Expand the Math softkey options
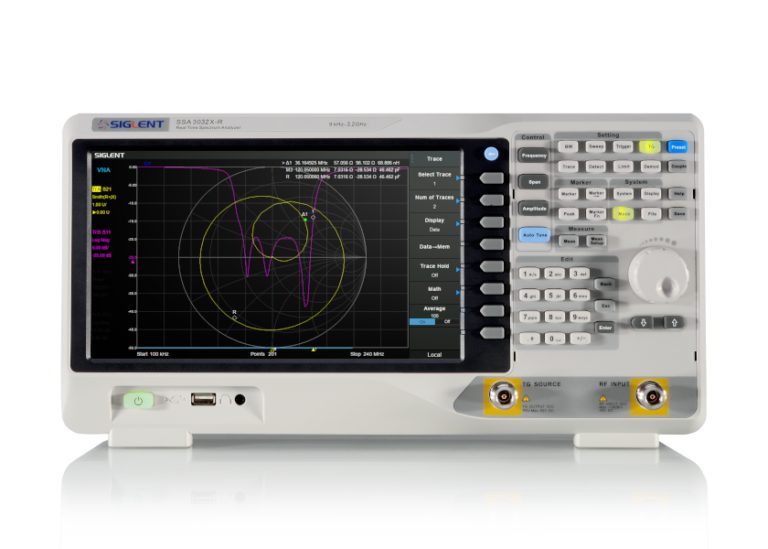The width and height of the screenshot is (768, 549). pos(434,292)
